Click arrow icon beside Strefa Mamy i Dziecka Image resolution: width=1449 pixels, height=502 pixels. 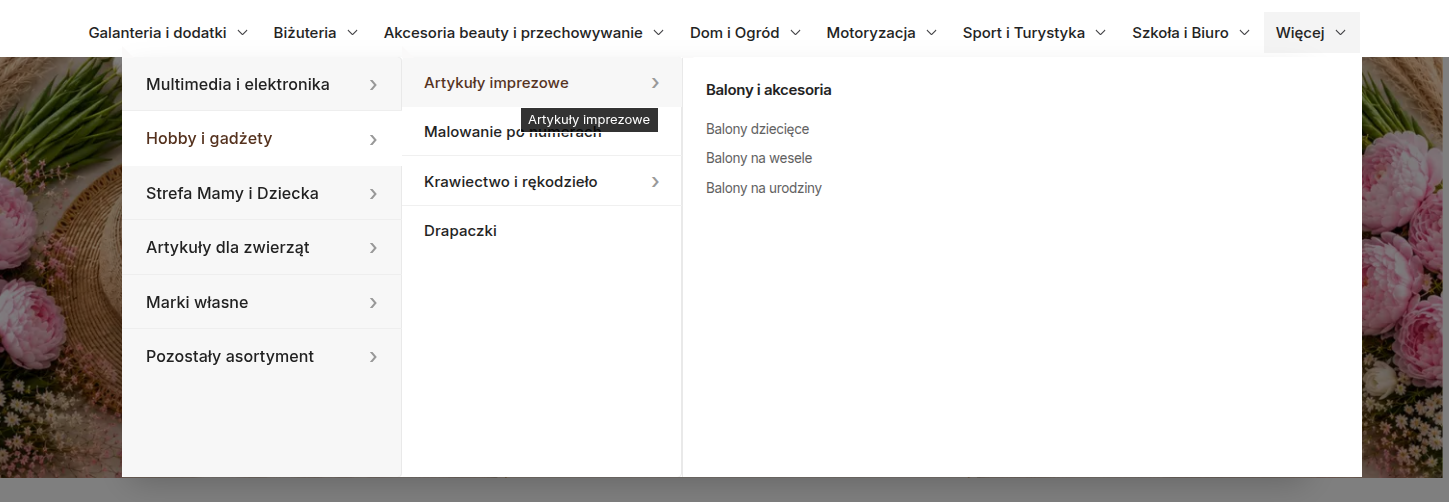pyautogui.click(x=373, y=194)
